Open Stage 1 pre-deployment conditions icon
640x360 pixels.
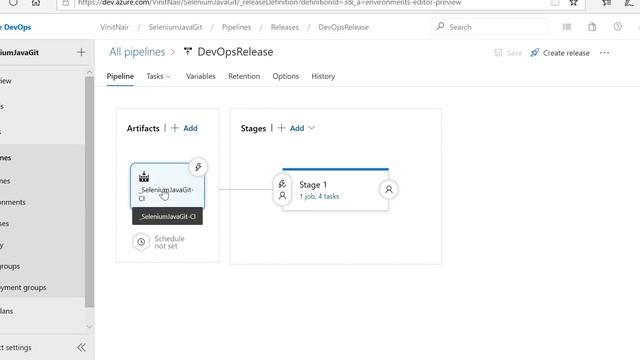tap(282, 190)
